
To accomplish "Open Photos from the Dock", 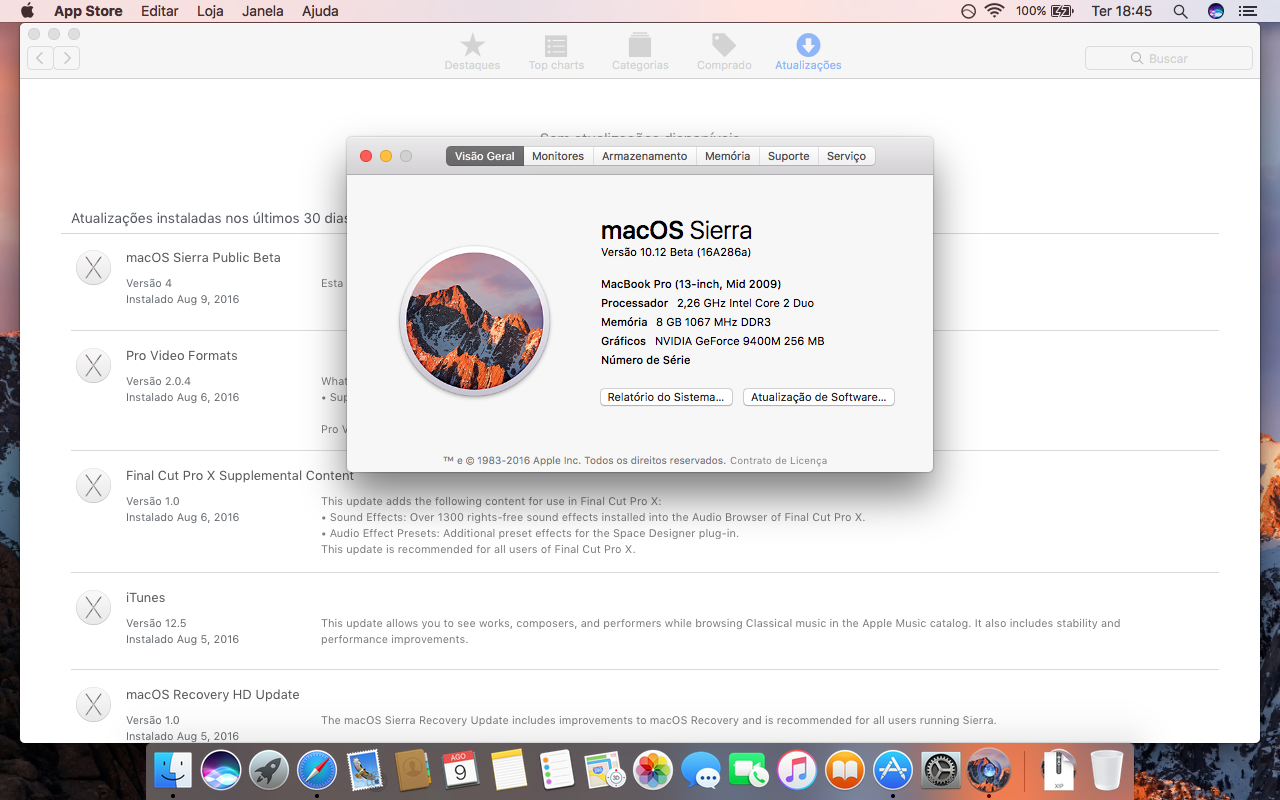I will point(653,770).
